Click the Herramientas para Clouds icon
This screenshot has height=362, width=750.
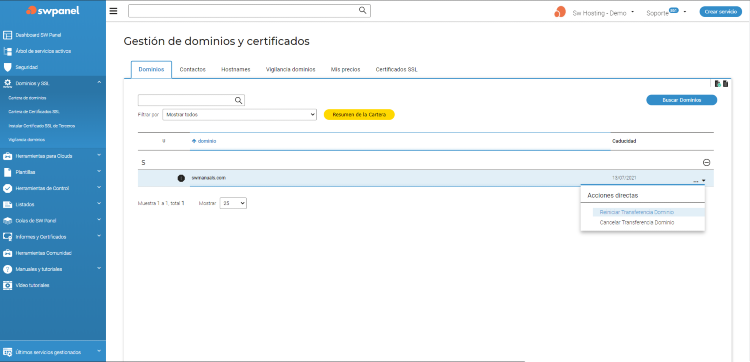(x=7, y=156)
